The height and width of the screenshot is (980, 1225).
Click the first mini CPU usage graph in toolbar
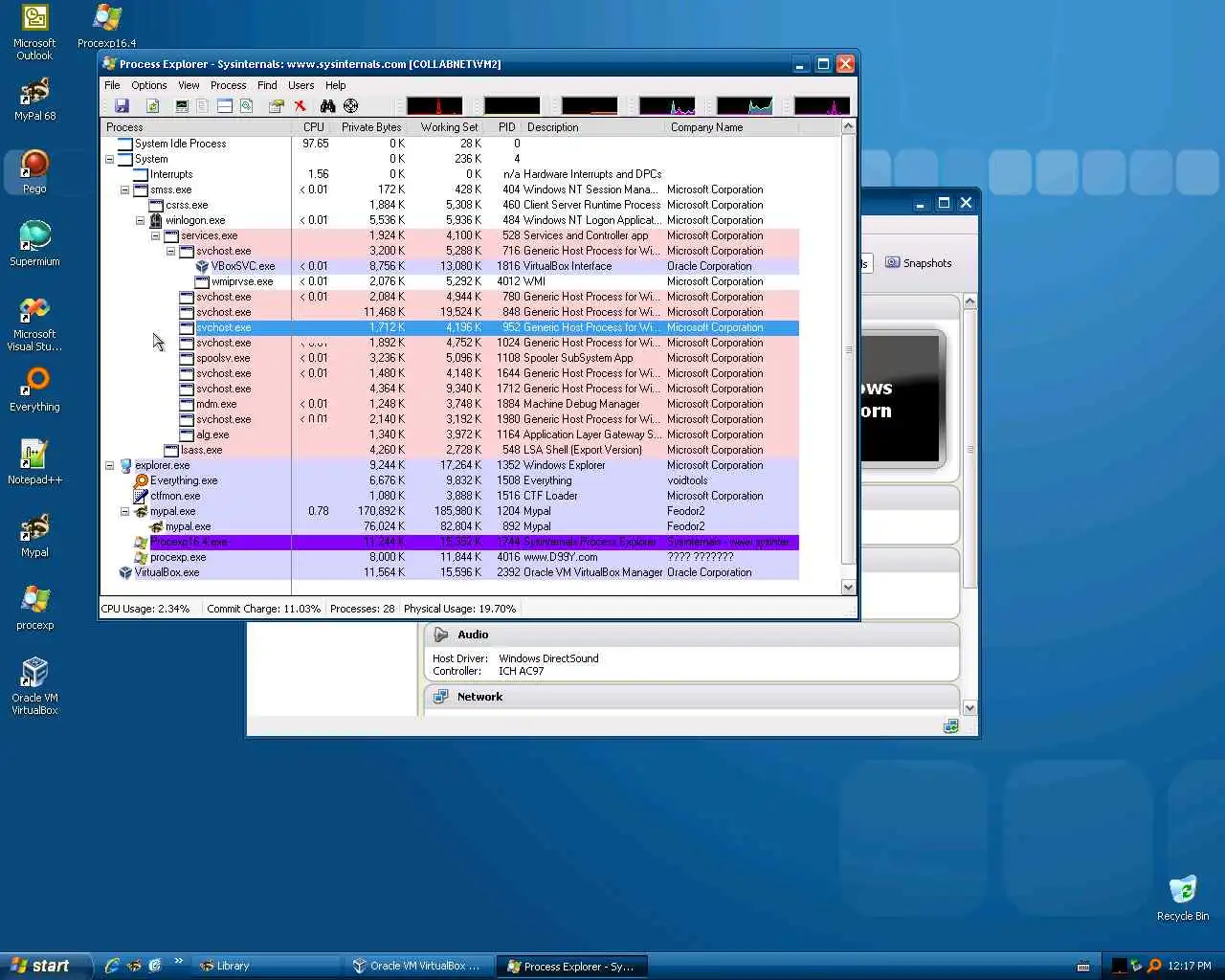tap(434, 106)
